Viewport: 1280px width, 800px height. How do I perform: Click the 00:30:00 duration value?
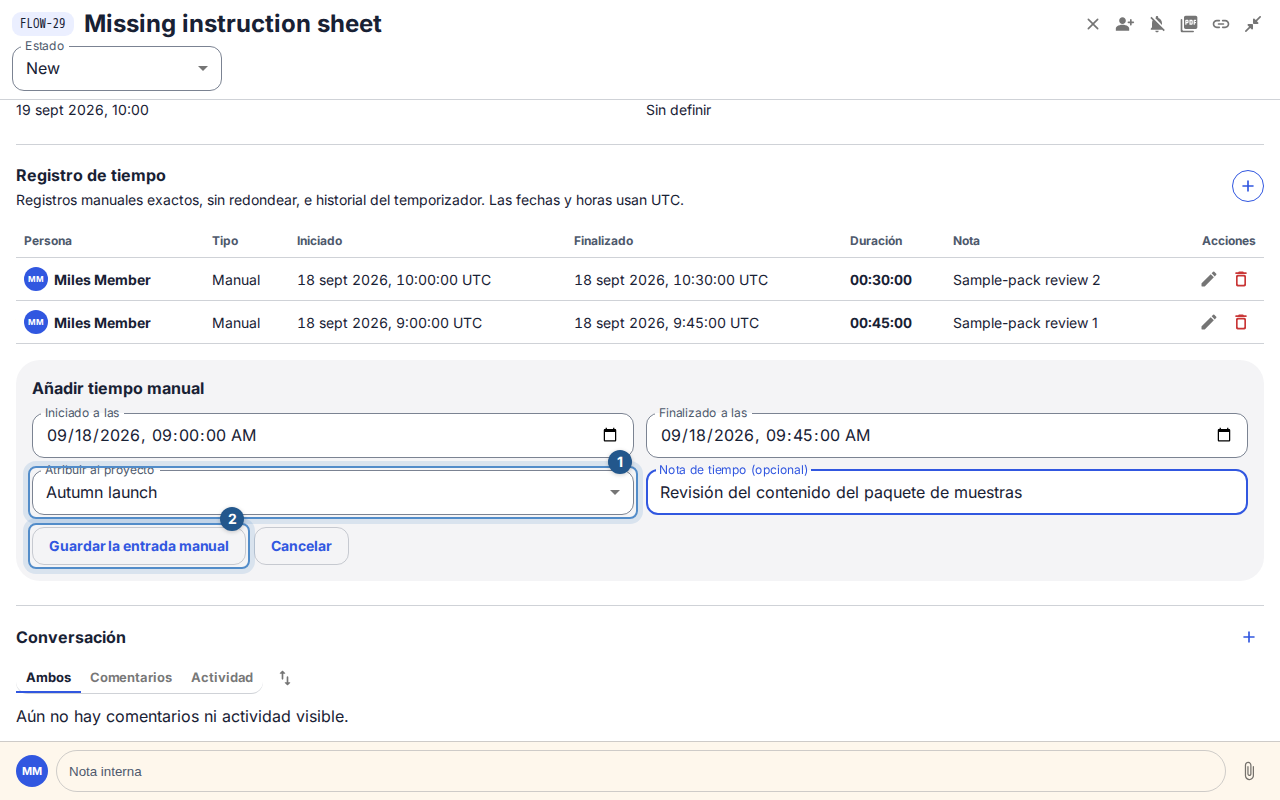(x=881, y=280)
